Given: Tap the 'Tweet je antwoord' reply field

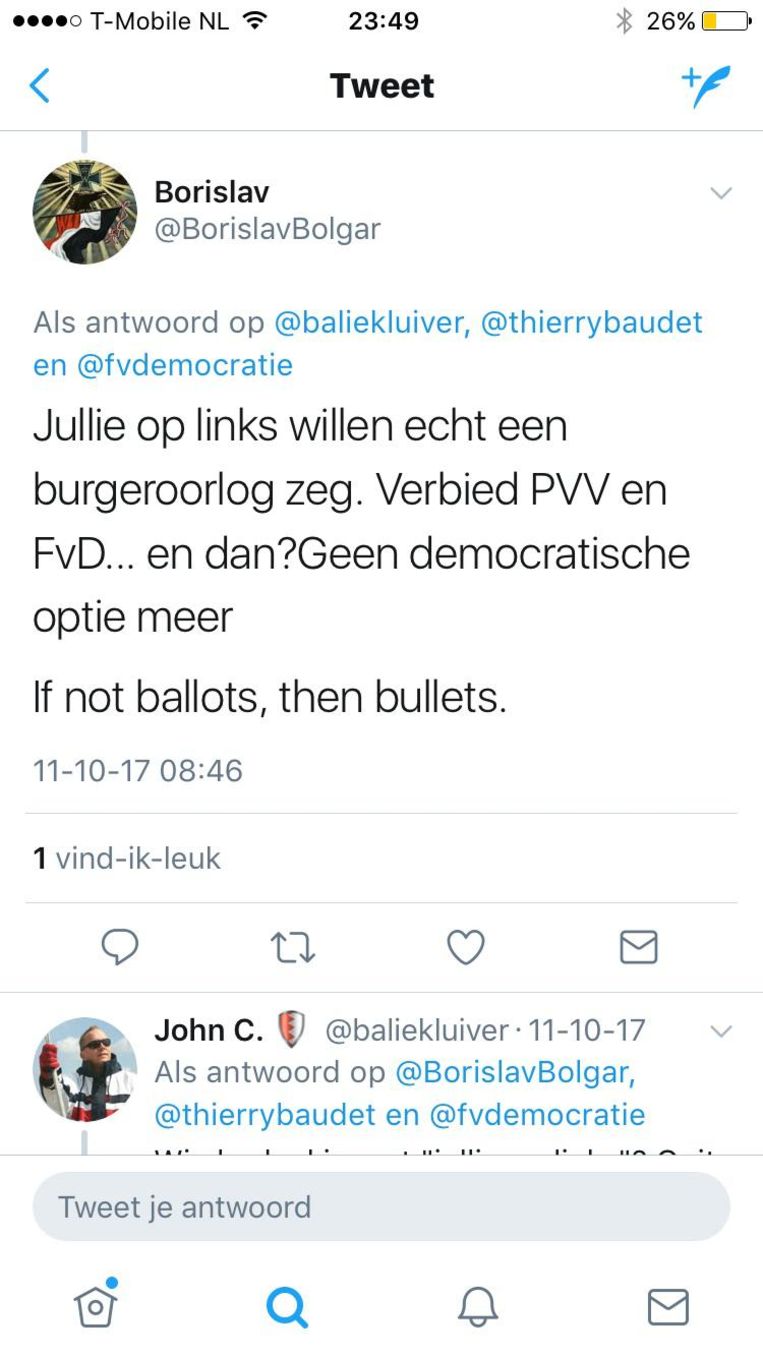Looking at the screenshot, I should pos(381,1207).
